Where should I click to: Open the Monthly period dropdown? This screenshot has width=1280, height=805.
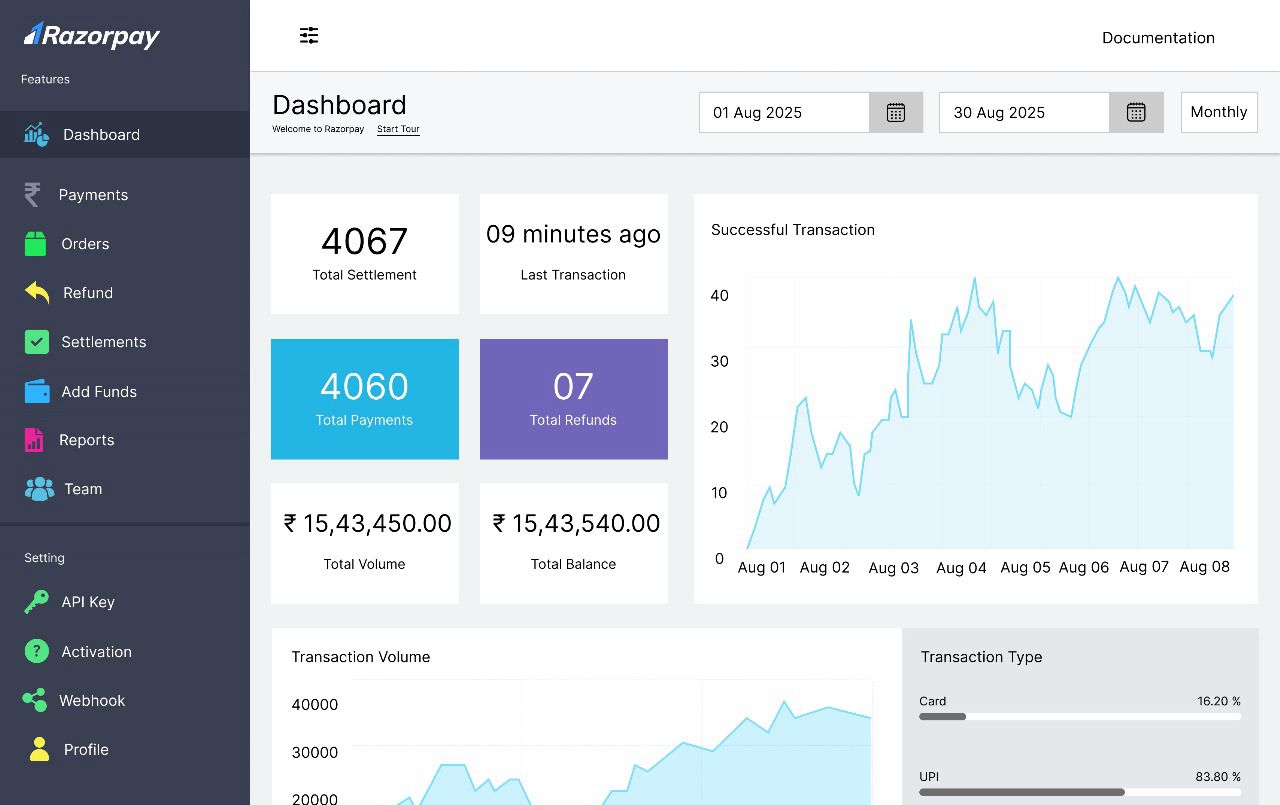[1219, 112]
